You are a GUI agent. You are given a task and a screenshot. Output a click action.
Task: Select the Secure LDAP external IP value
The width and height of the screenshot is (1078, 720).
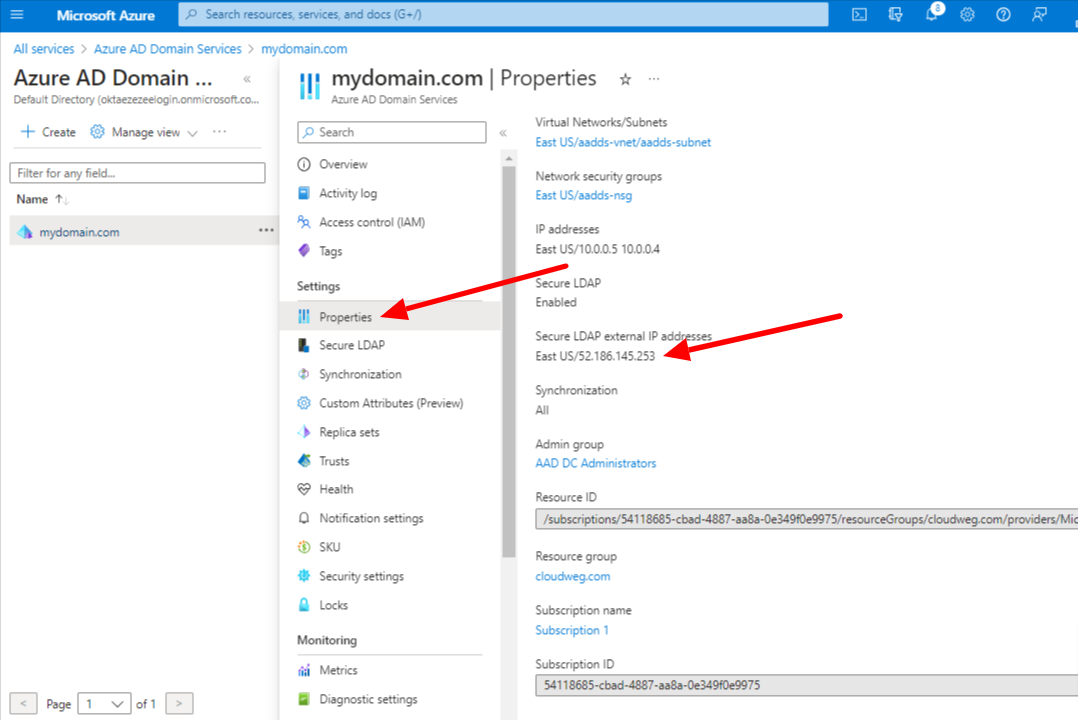click(x=595, y=356)
